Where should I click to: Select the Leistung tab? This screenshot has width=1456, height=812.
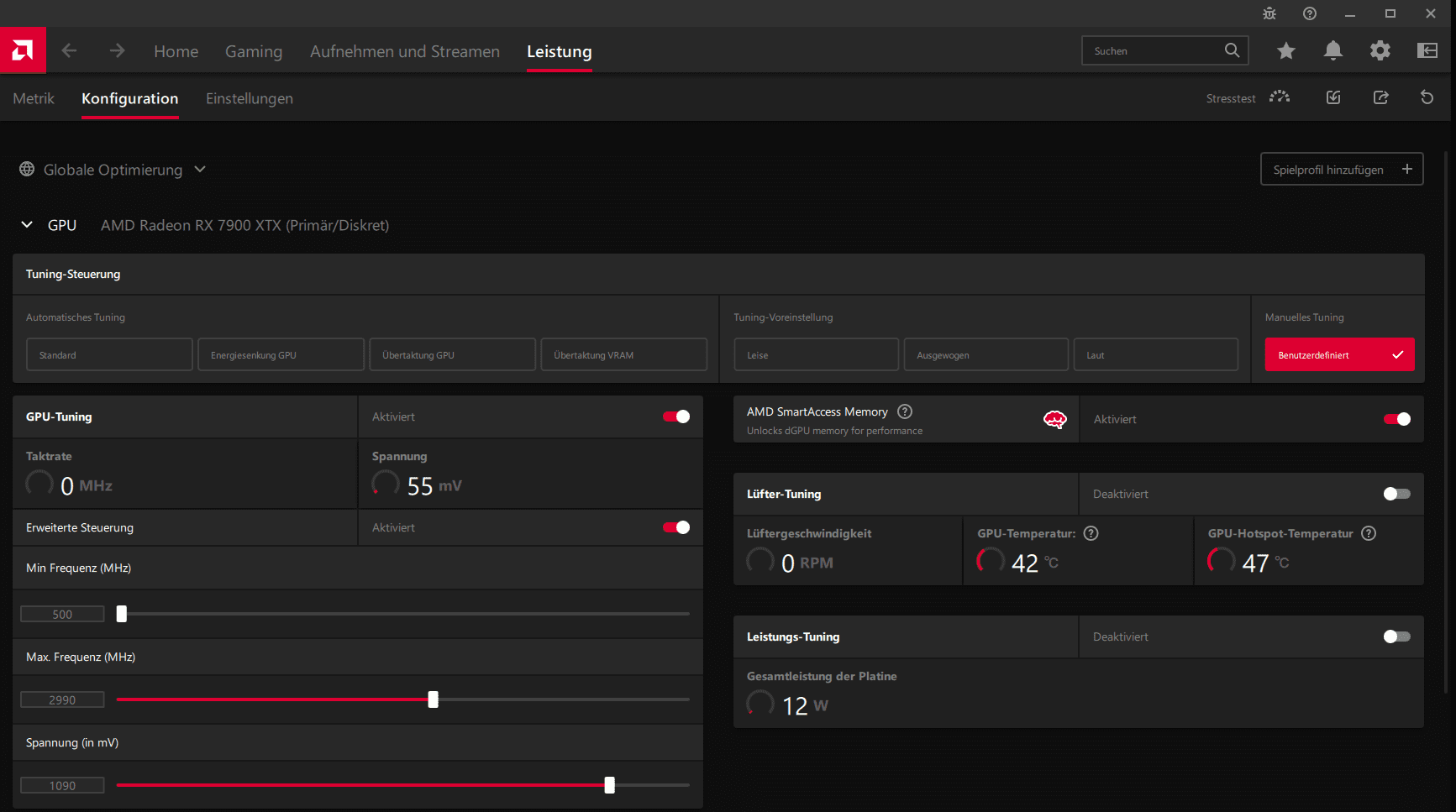(560, 51)
